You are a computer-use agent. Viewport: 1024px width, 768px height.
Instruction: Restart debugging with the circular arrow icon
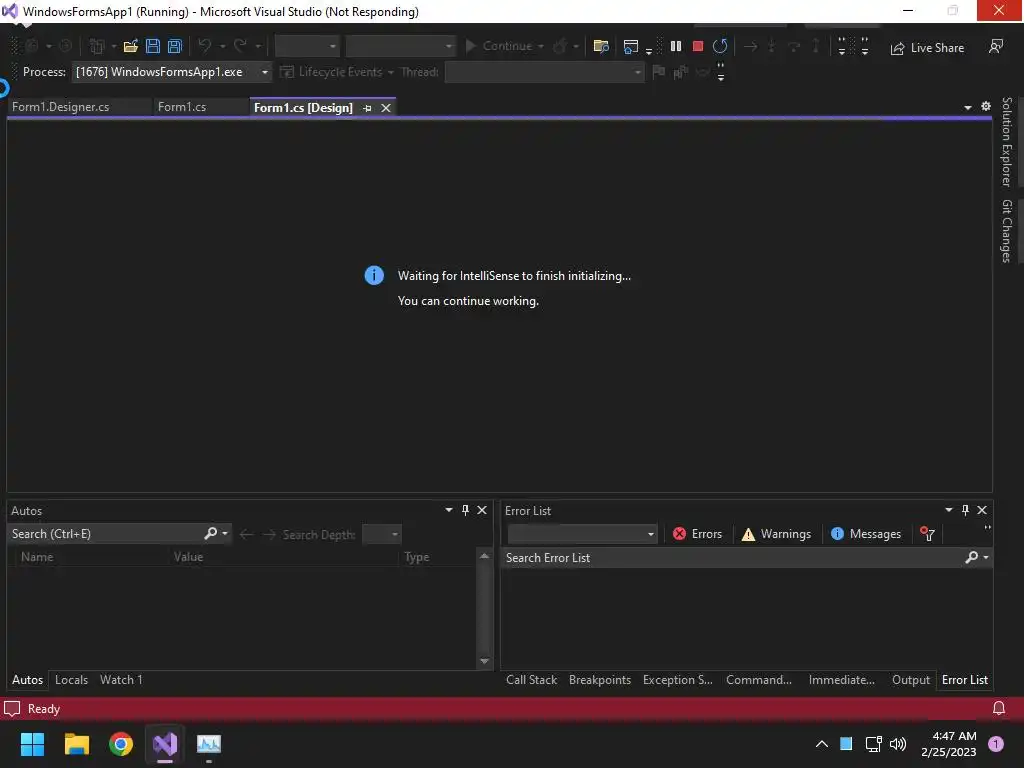pos(720,46)
